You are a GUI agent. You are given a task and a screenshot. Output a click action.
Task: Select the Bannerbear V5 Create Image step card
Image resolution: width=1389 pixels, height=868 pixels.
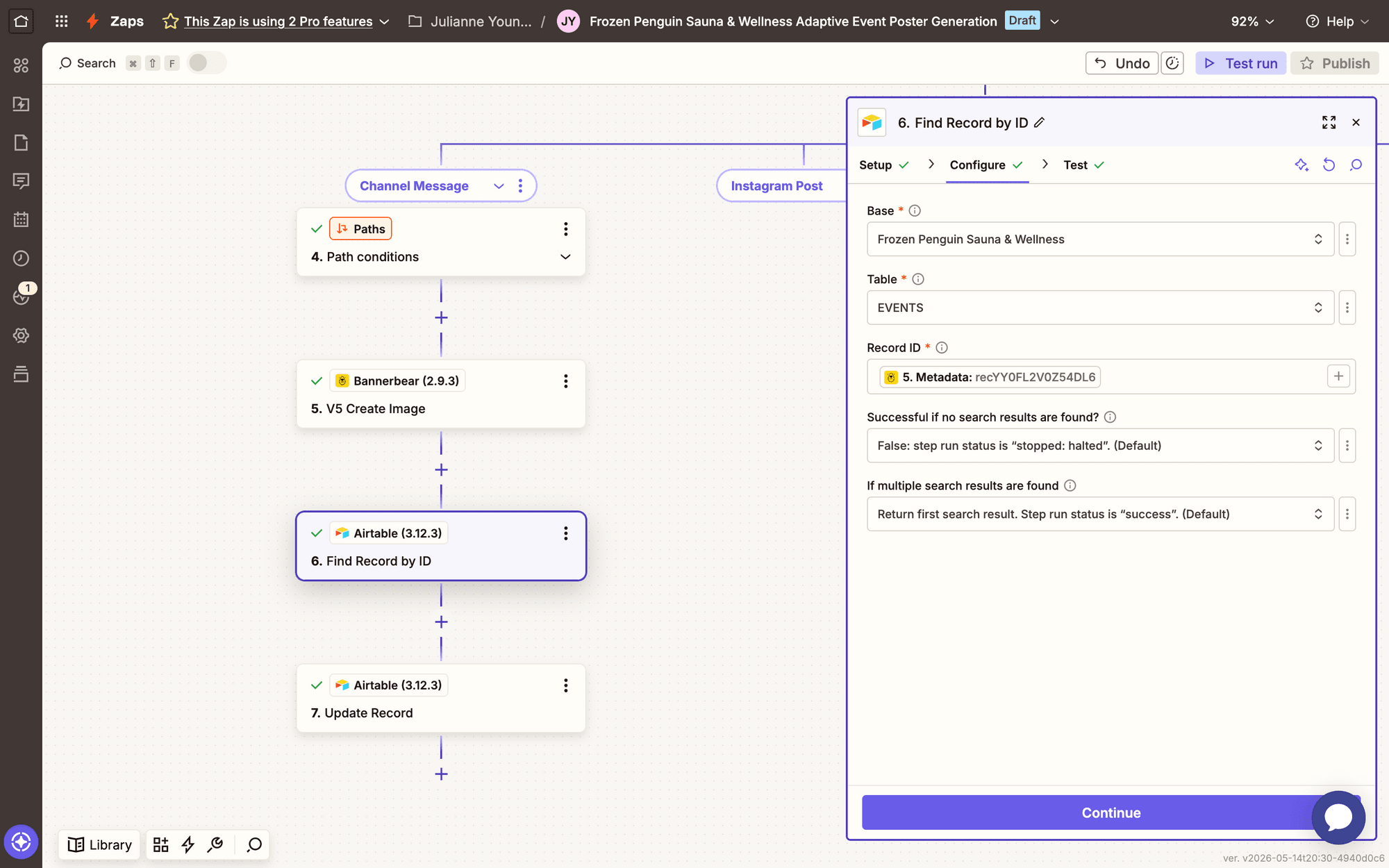(441, 394)
